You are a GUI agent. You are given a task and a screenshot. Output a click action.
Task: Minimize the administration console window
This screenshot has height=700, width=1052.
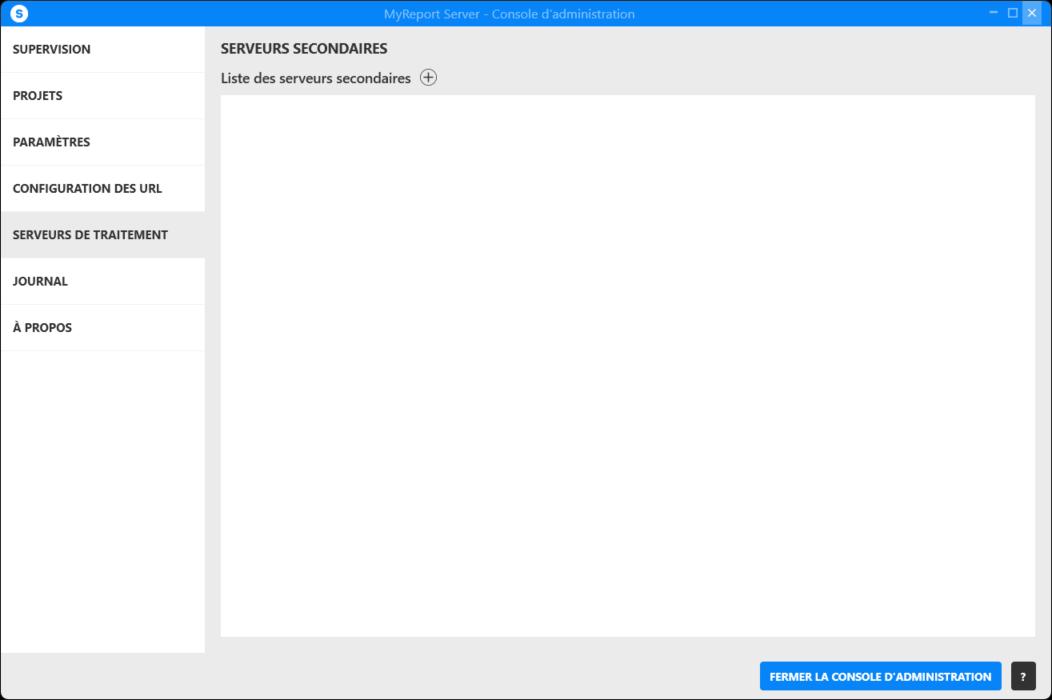(993, 13)
